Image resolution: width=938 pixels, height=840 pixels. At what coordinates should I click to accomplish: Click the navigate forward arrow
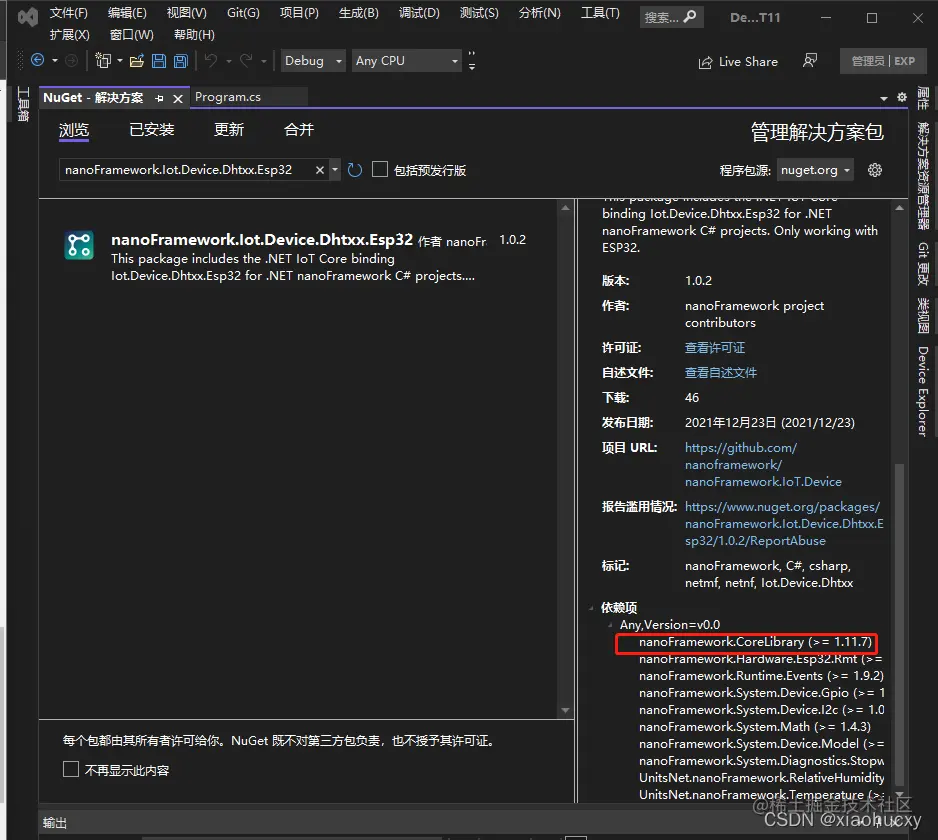coord(71,60)
